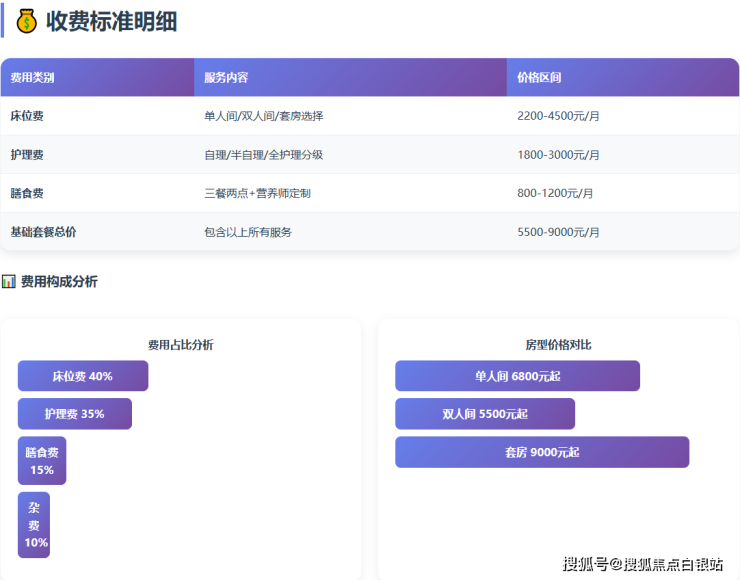Click the 双人间 5500元起 bar
Image resolution: width=740 pixels, height=580 pixels.
click(485, 413)
